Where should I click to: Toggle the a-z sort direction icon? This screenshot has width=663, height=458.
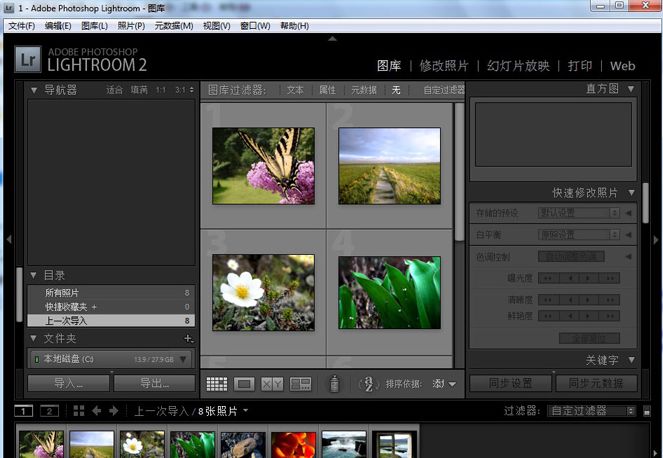(x=368, y=384)
